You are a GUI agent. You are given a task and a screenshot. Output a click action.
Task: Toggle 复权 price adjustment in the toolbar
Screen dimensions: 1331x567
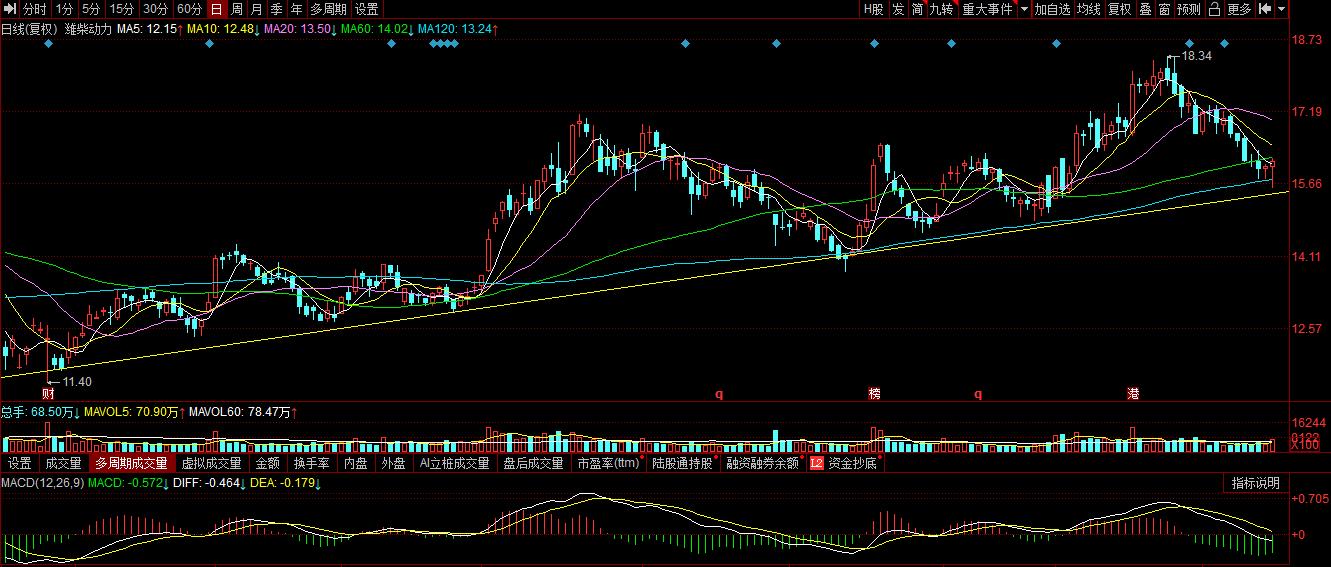point(1119,9)
